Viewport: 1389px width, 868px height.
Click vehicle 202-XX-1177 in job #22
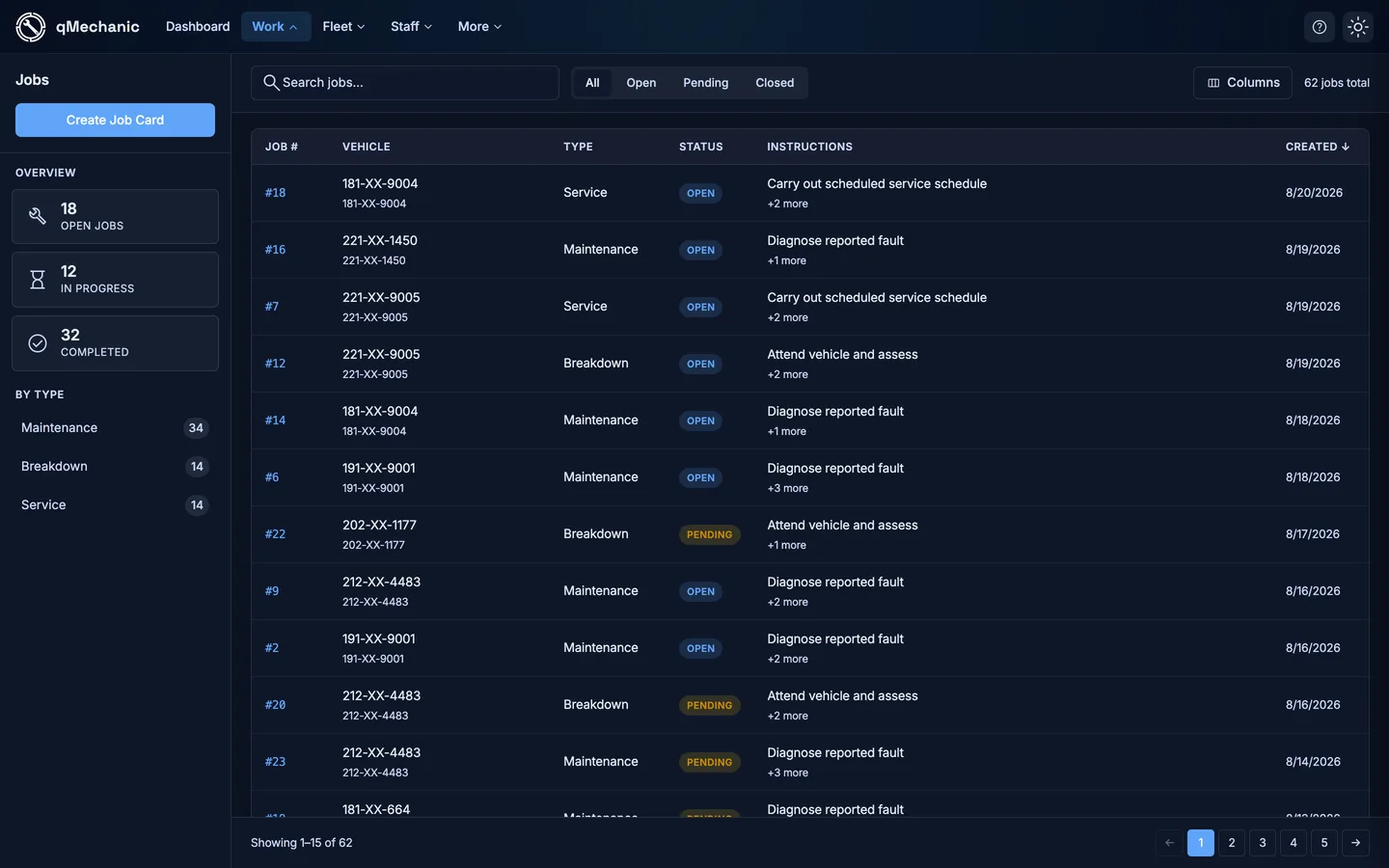pyautogui.click(x=379, y=526)
